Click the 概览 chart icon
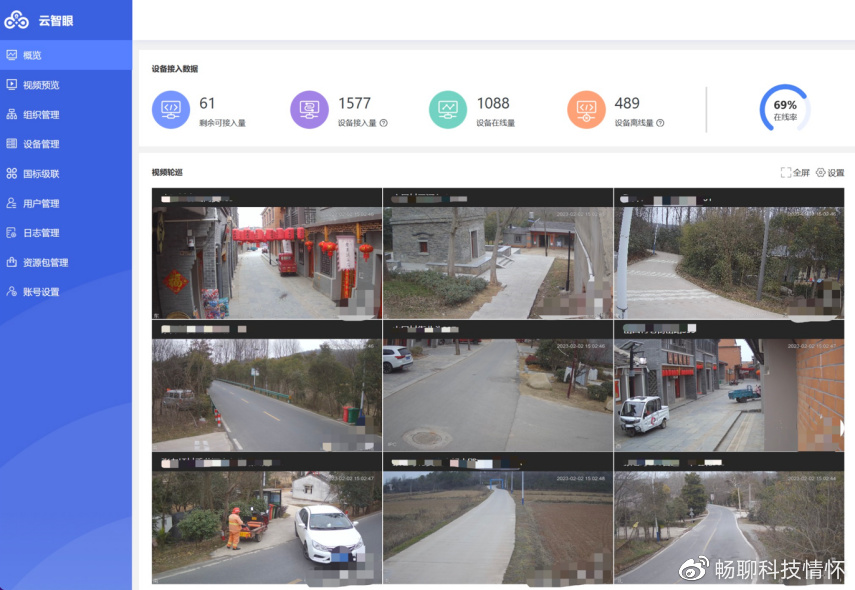The height and width of the screenshot is (590, 855). [x=11, y=55]
